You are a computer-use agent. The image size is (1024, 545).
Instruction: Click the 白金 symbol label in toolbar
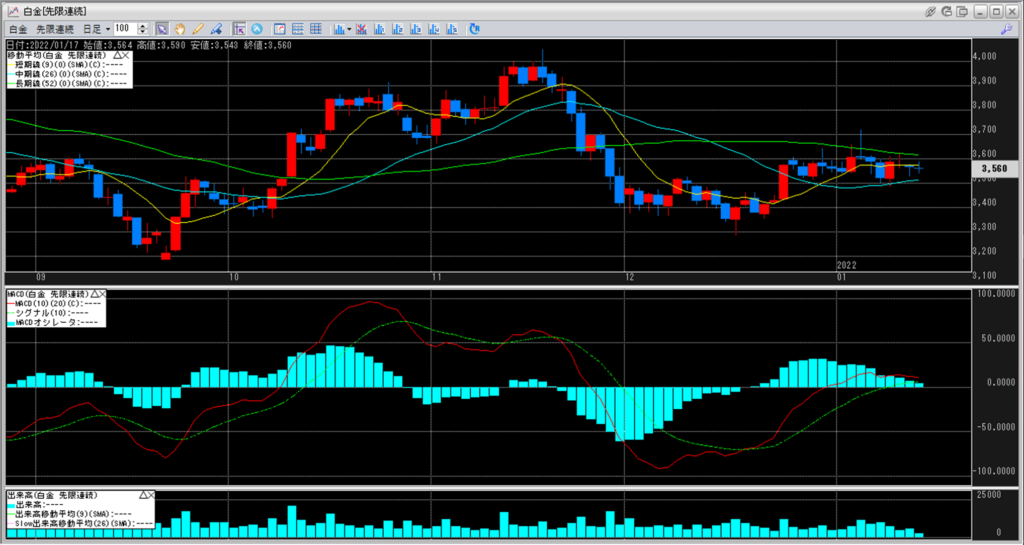click(18, 29)
